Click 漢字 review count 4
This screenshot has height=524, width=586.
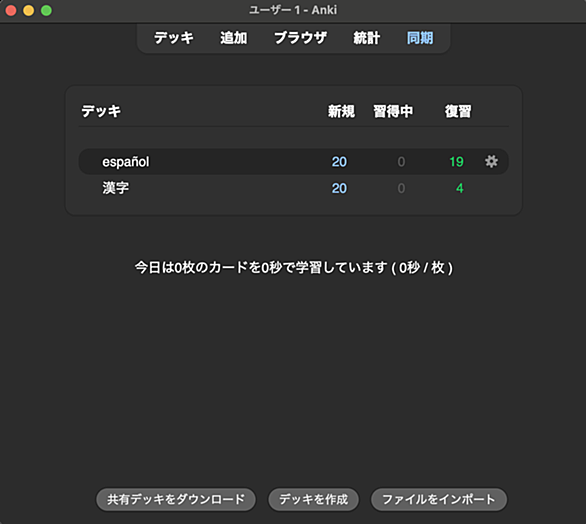tap(460, 188)
